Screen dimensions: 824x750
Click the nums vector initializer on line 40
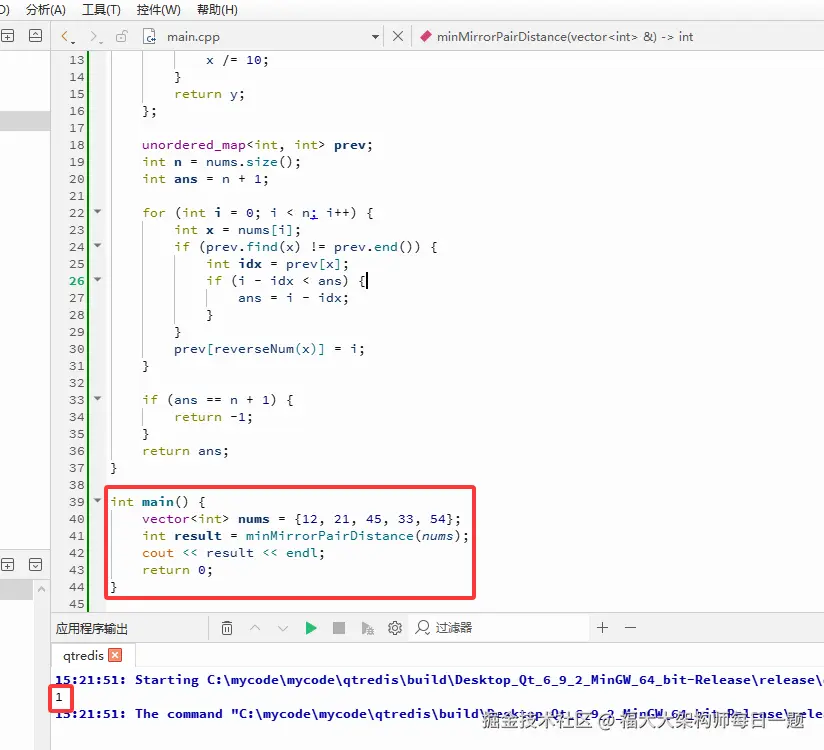point(374,519)
